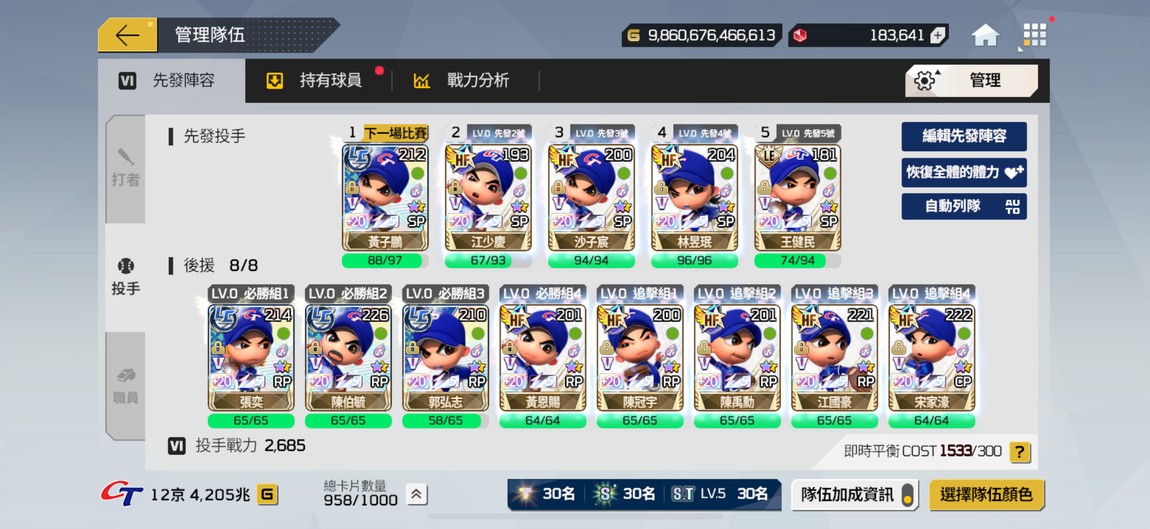Select the 打者 batter sidebar tab
1150x529 pixels.
point(125,169)
